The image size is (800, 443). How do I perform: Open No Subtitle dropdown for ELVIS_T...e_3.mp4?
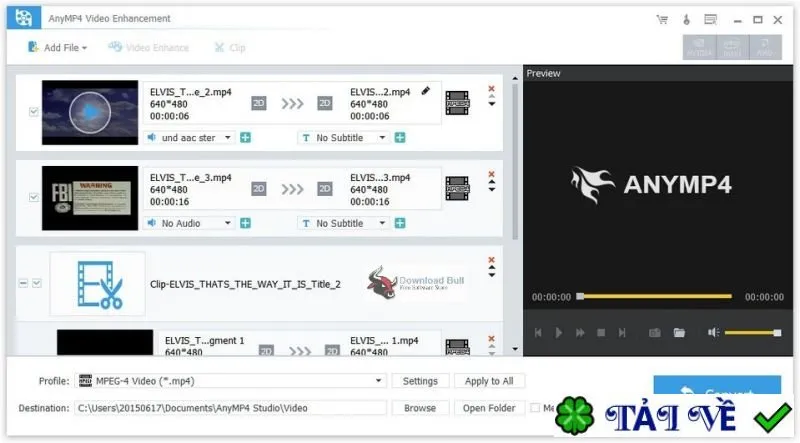(x=342, y=223)
